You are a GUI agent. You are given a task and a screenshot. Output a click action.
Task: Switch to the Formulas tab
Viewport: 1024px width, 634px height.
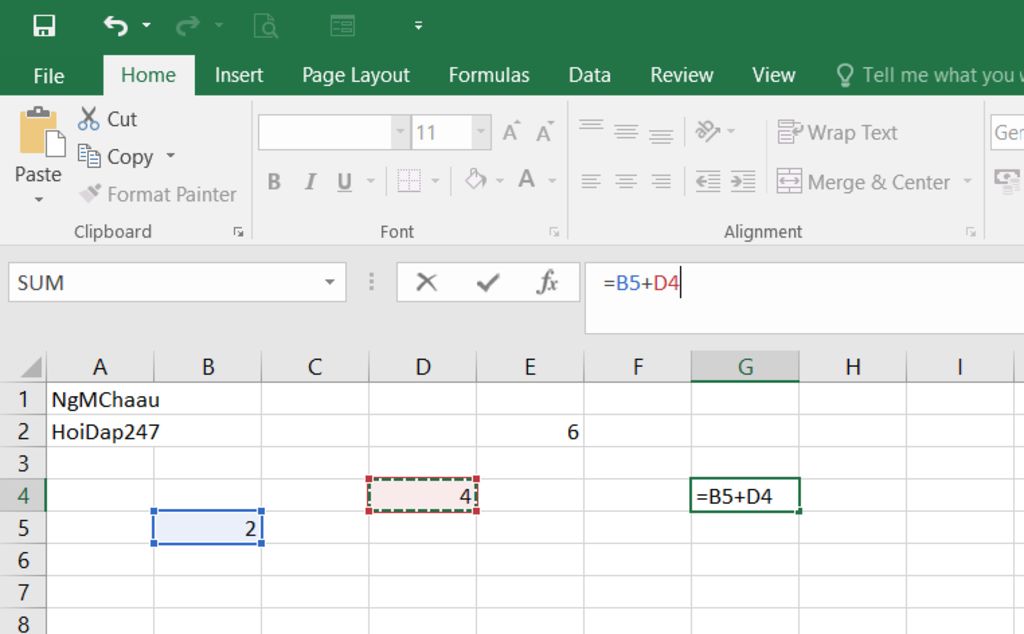pyautogui.click(x=489, y=75)
